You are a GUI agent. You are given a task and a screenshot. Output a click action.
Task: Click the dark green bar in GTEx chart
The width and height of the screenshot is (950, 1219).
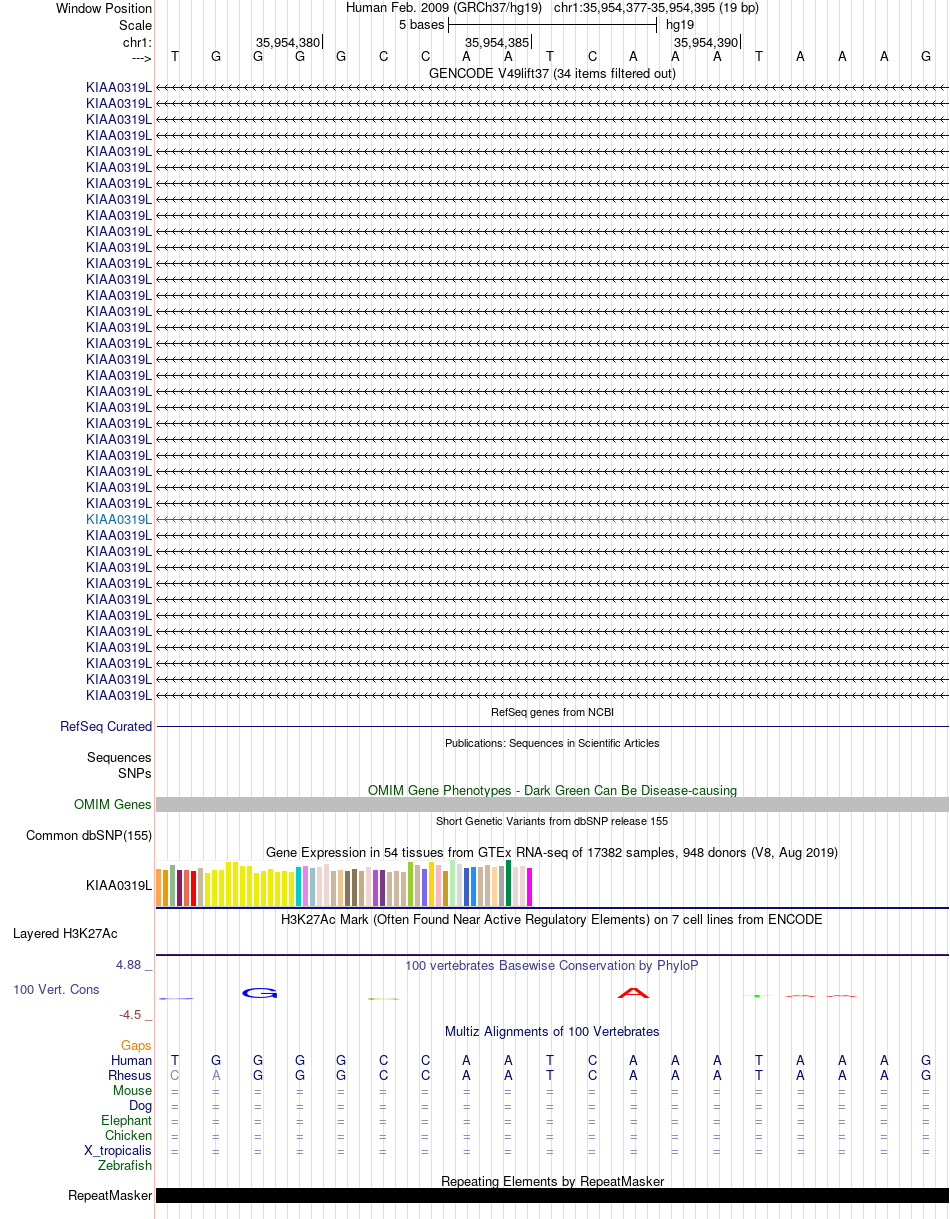point(509,883)
